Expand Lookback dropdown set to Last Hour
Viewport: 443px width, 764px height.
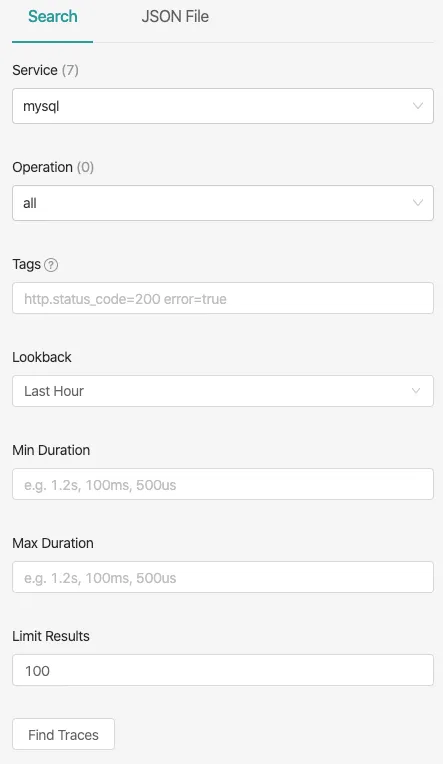(x=223, y=391)
